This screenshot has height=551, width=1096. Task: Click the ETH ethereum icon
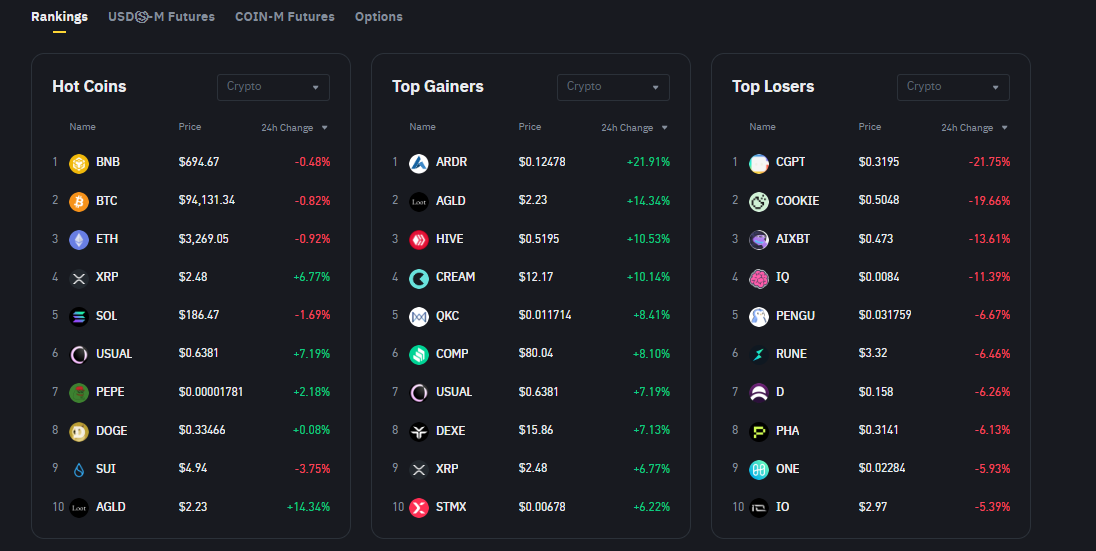click(x=78, y=240)
